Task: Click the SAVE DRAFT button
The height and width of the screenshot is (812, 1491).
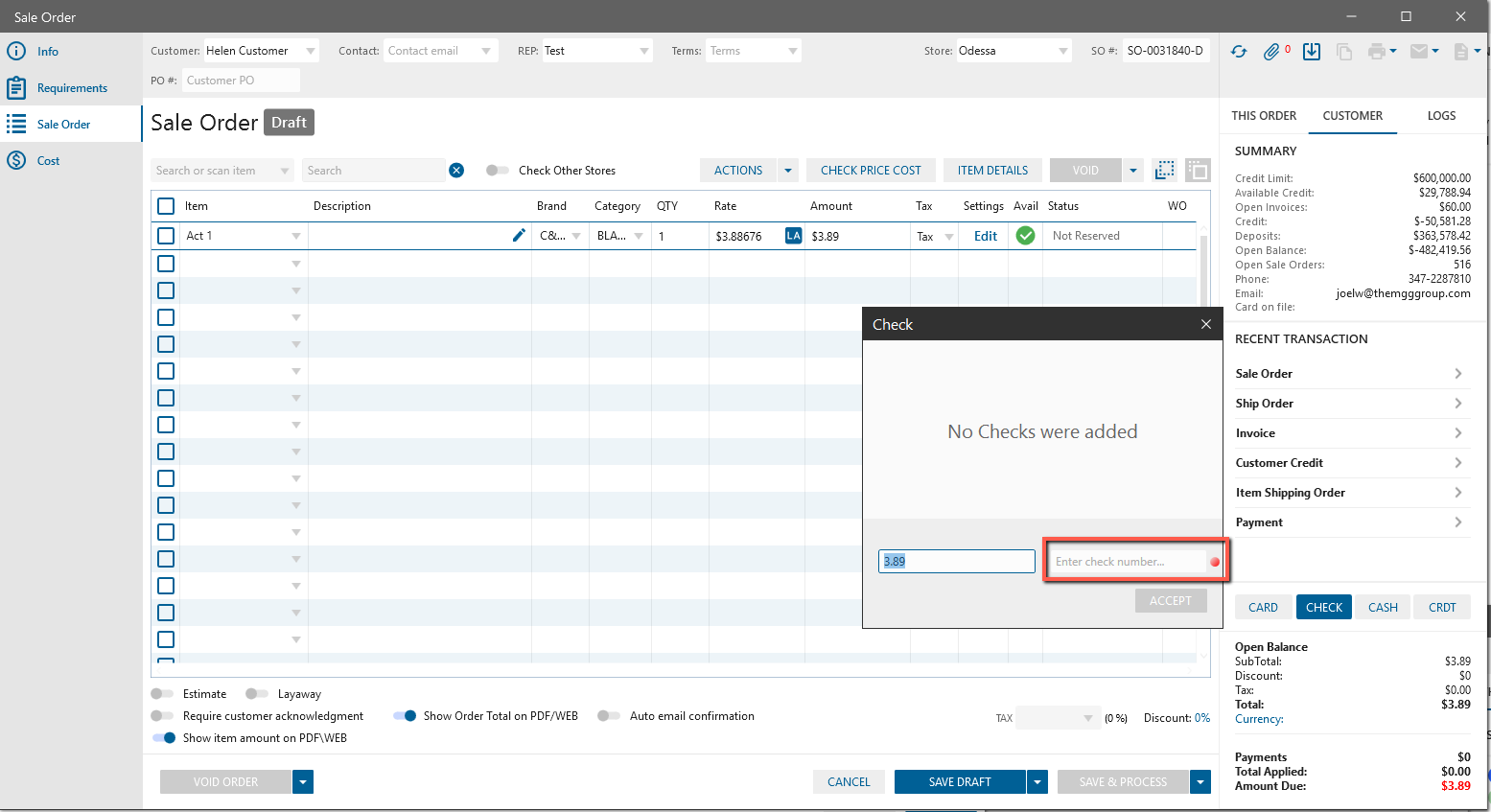Action: click(x=960, y=782)
